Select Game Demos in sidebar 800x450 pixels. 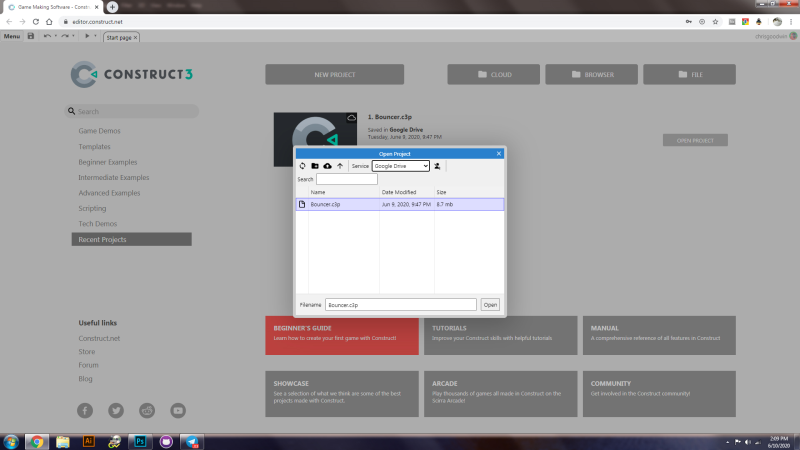click(x=99, y=131)
